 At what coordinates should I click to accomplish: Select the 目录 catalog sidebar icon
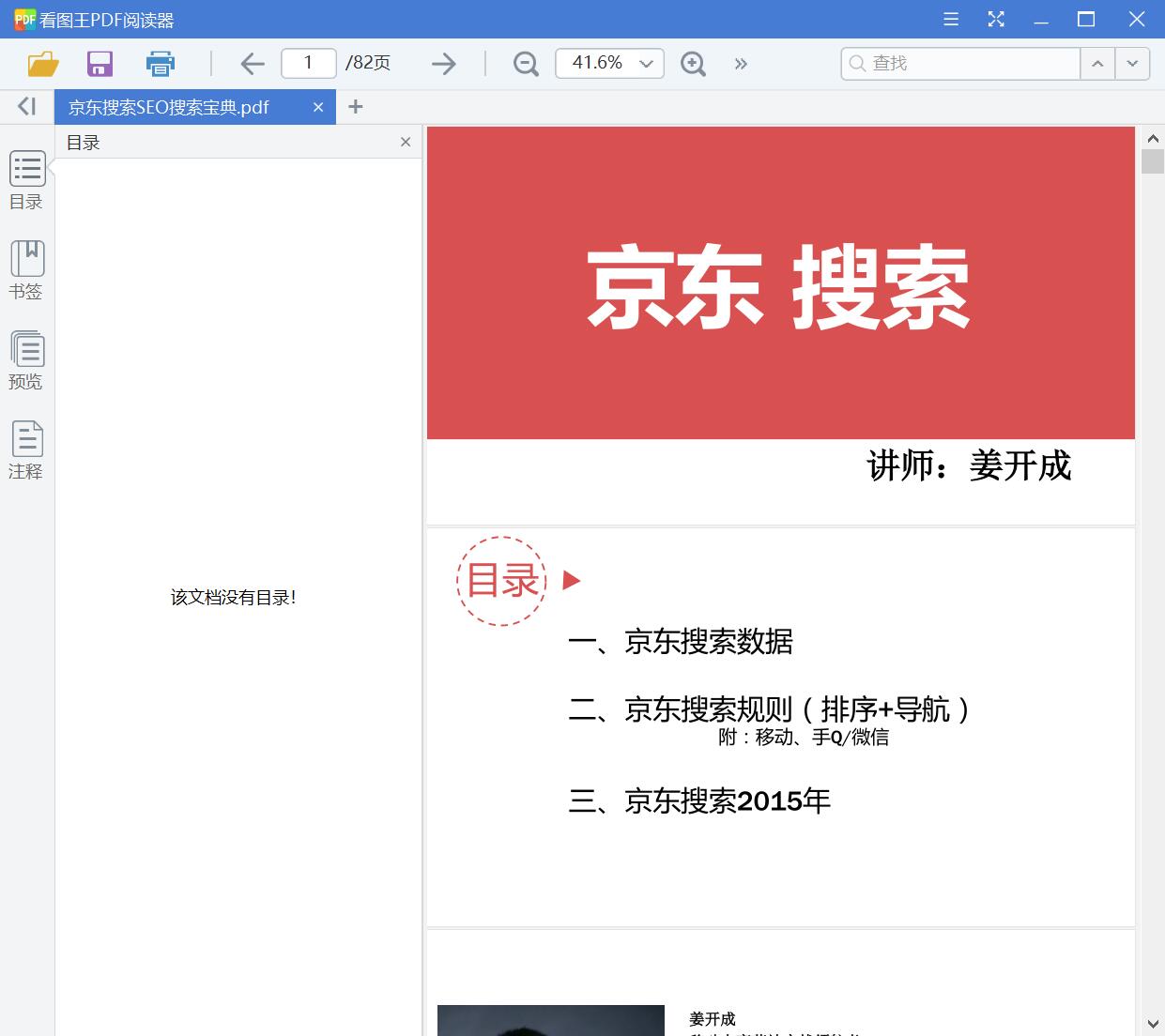[x=26, y=179]
